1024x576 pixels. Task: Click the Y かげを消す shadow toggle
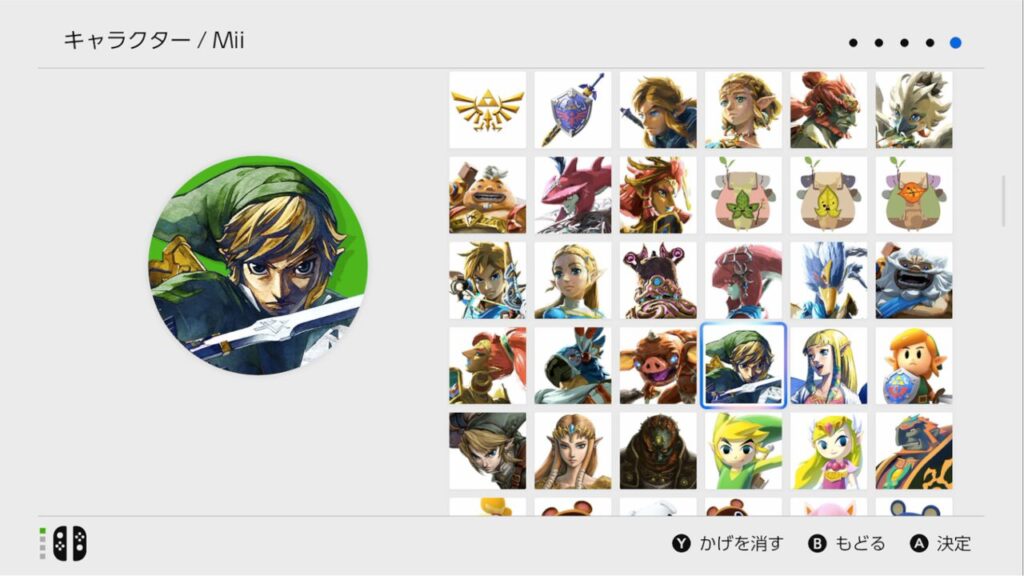click(x=728, y=543)
